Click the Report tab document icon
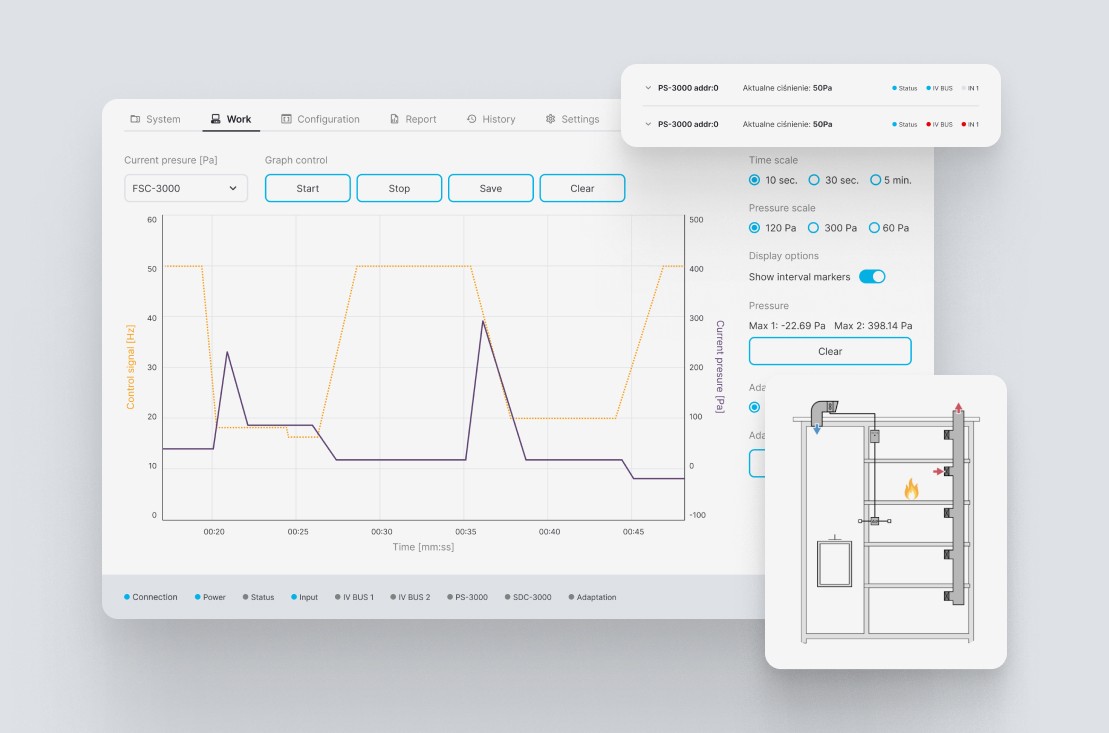The image size is (1109, 733). pos(395,119)
